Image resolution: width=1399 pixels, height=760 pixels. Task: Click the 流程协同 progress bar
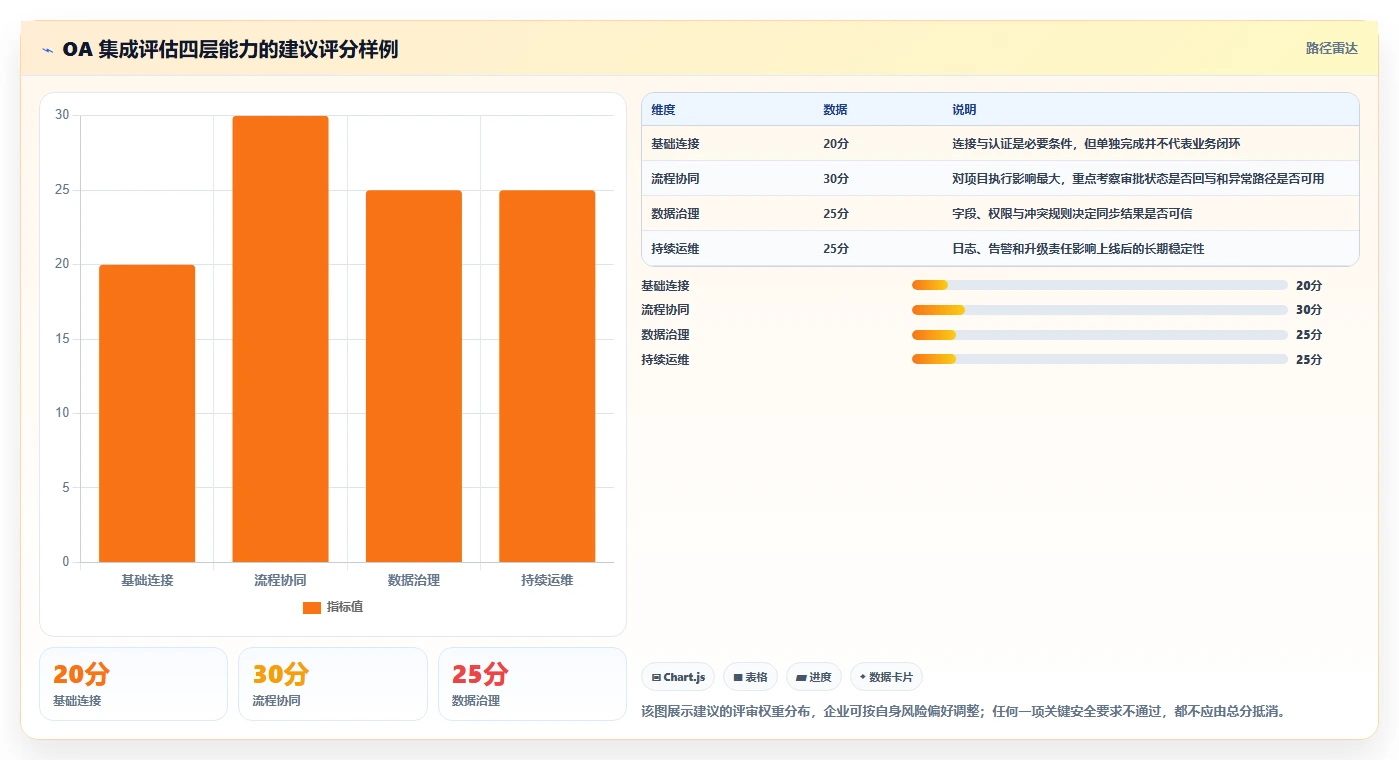(1099, 310)
